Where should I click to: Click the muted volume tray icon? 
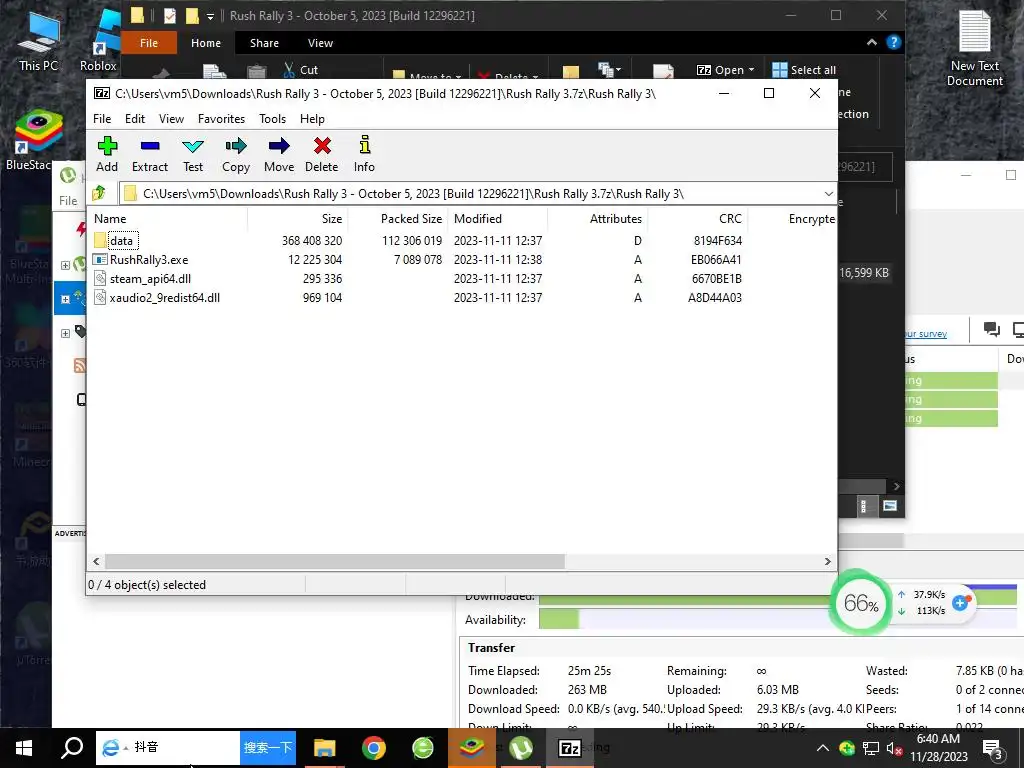pyautogui.click(x=894, y=748)
